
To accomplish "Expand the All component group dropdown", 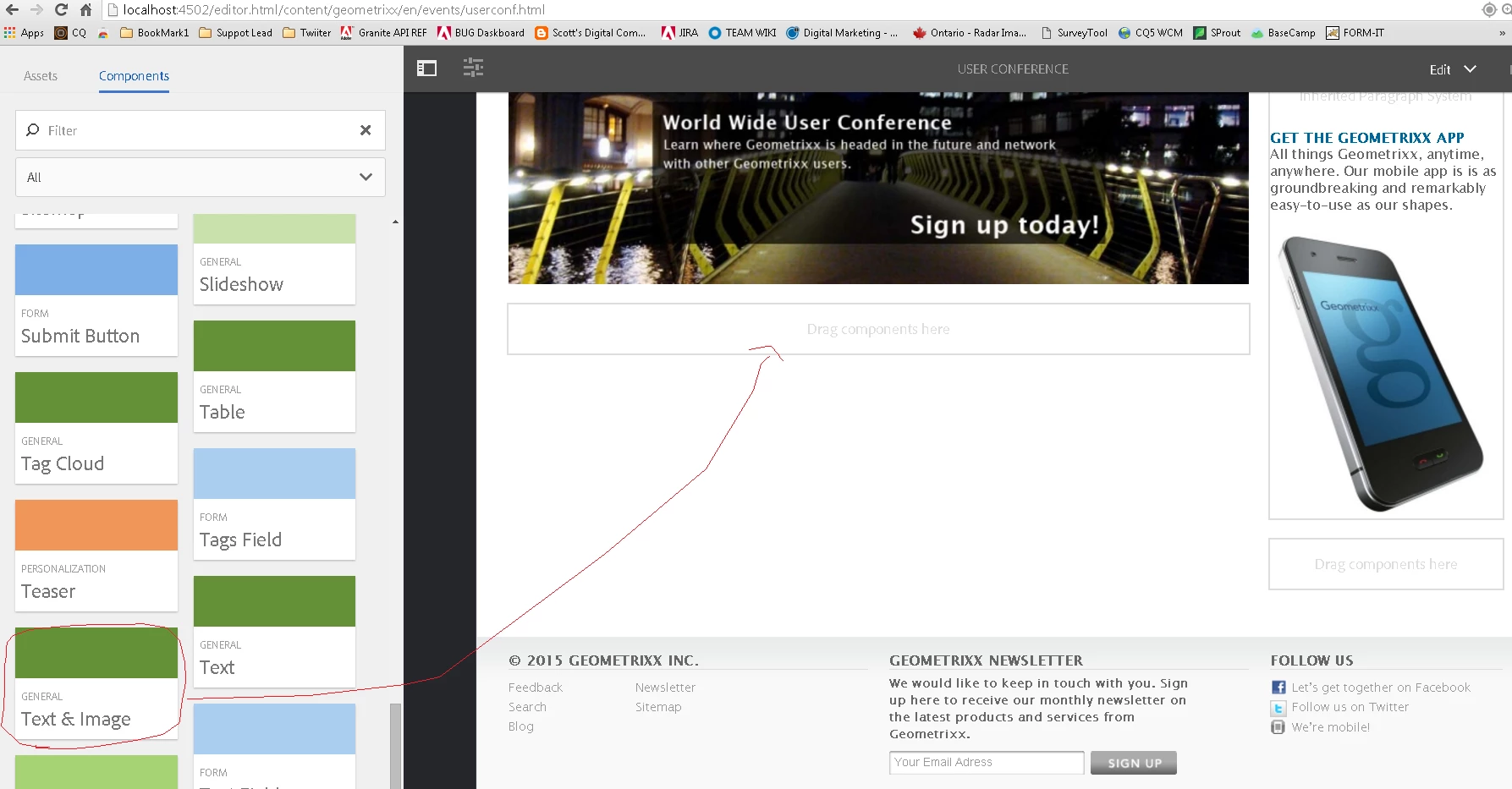I will tap(201, 177).
